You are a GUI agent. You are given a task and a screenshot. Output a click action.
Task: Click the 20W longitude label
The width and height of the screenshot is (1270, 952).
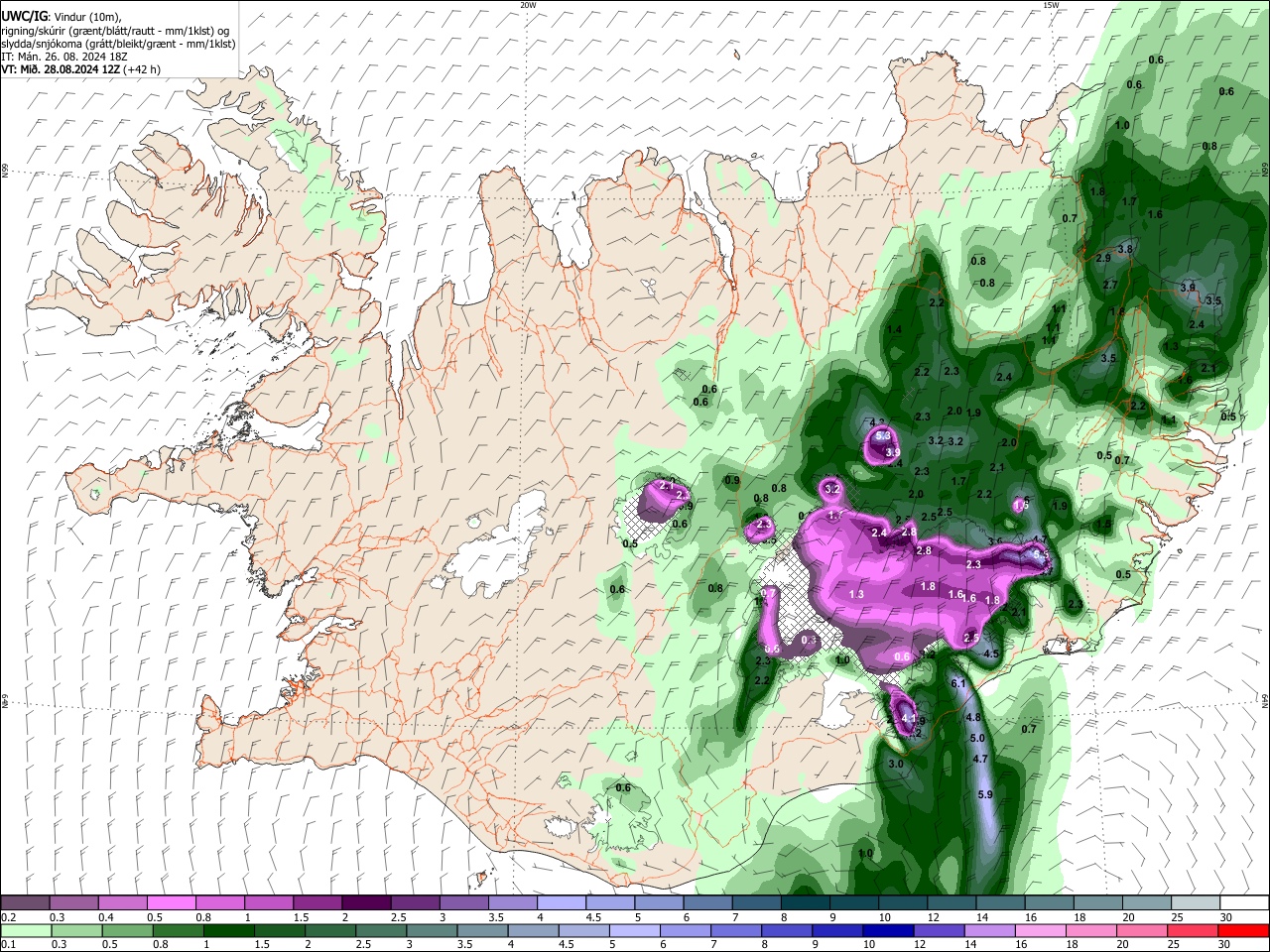(x=528, y=5)
